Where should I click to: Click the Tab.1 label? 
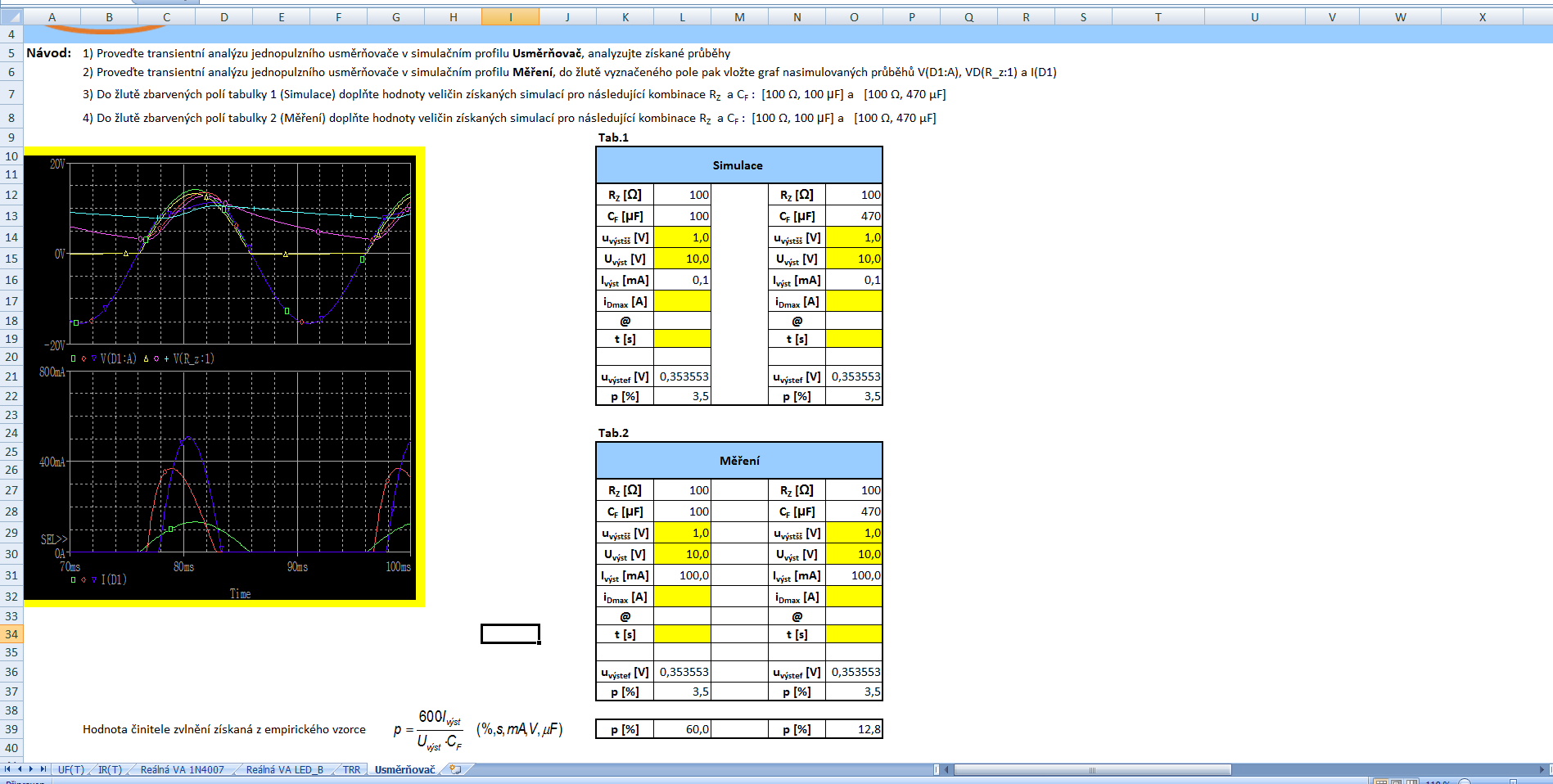pos(613,137)
